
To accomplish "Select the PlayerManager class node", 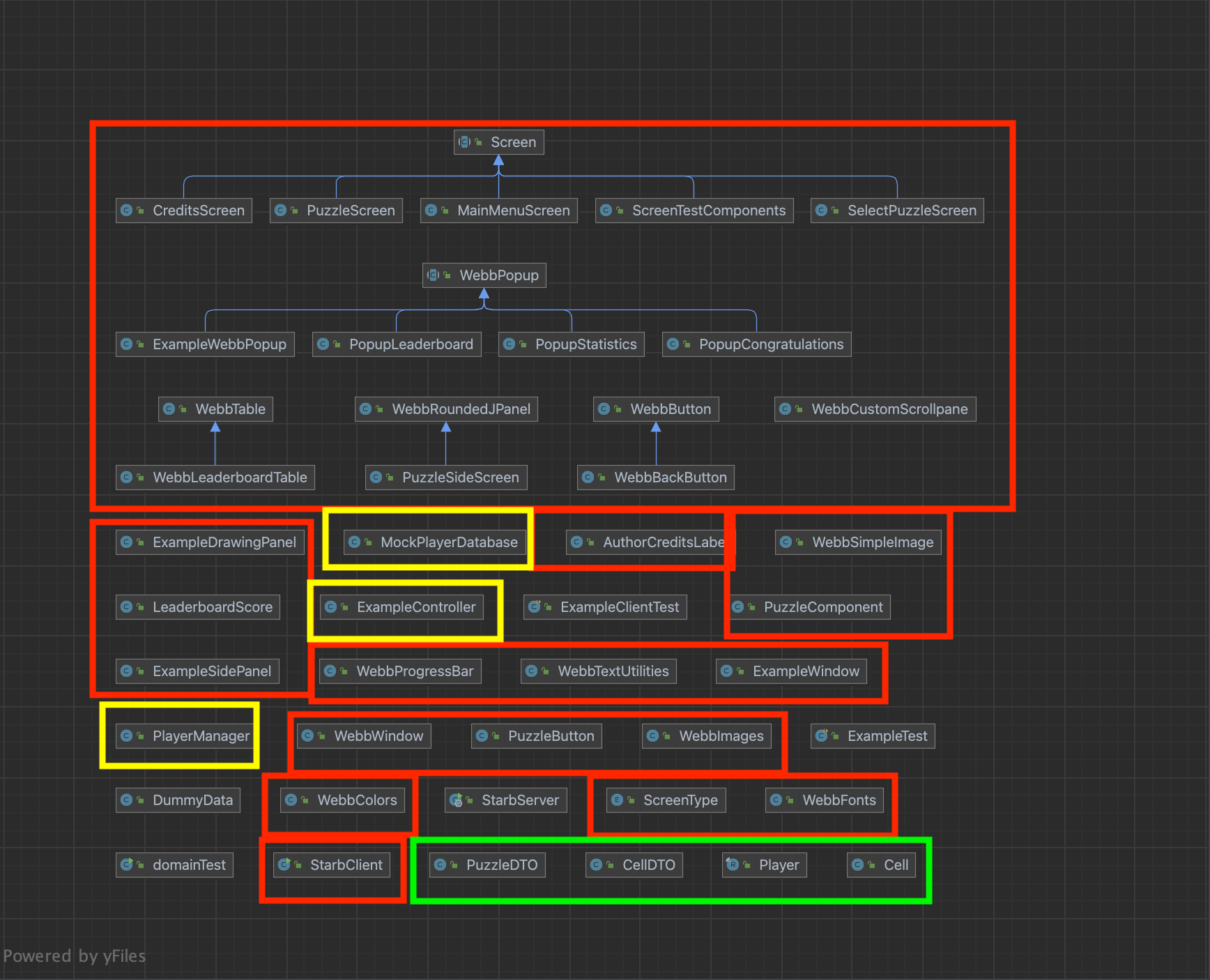I will pyautogui.click(x=186, y=736).
